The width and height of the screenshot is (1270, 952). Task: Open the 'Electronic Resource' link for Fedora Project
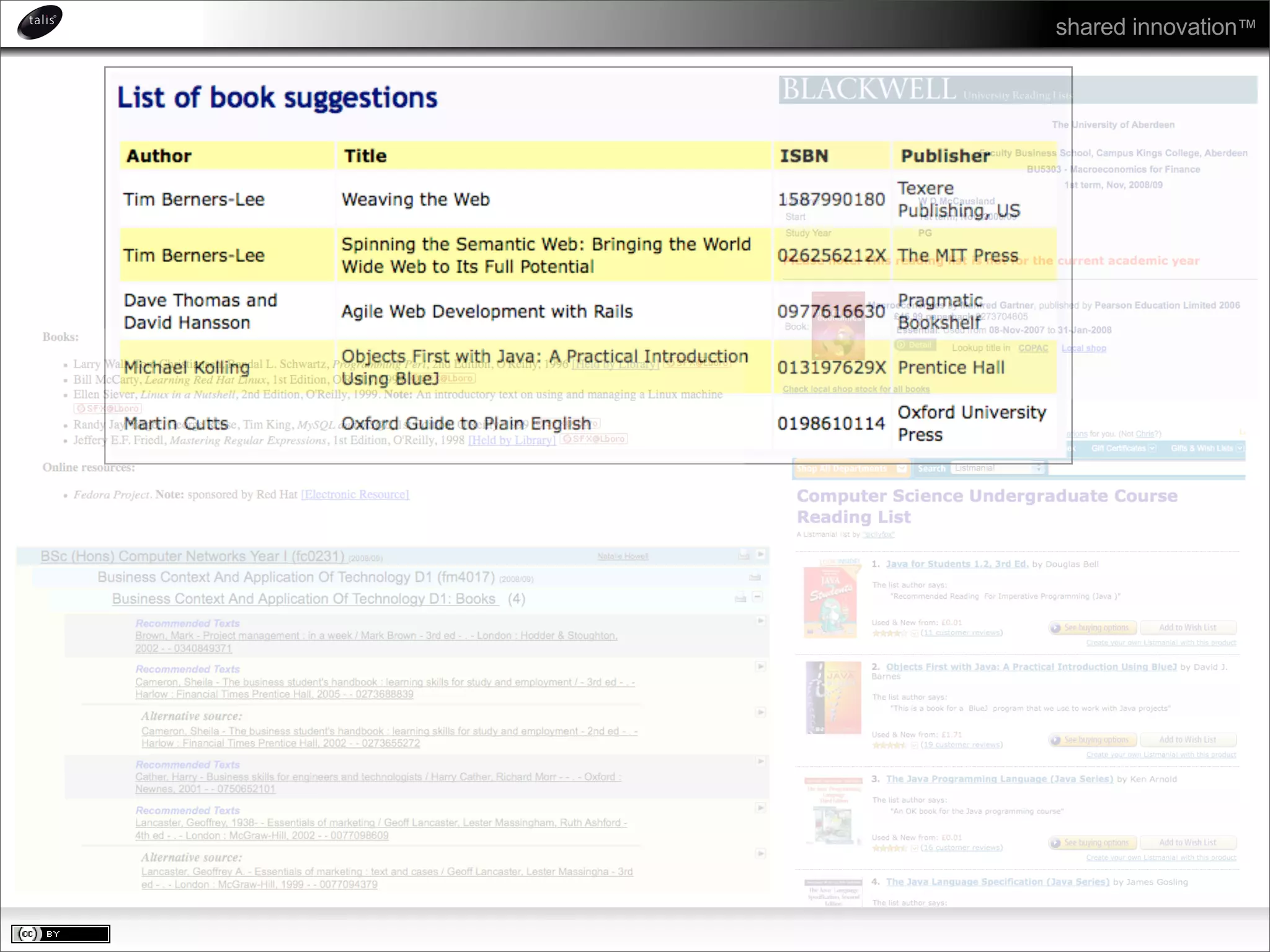click(x=355, y=495)
